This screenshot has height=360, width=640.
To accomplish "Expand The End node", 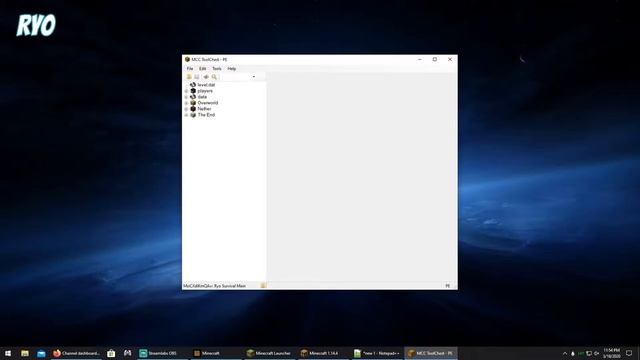I will (x=187, y=115).
